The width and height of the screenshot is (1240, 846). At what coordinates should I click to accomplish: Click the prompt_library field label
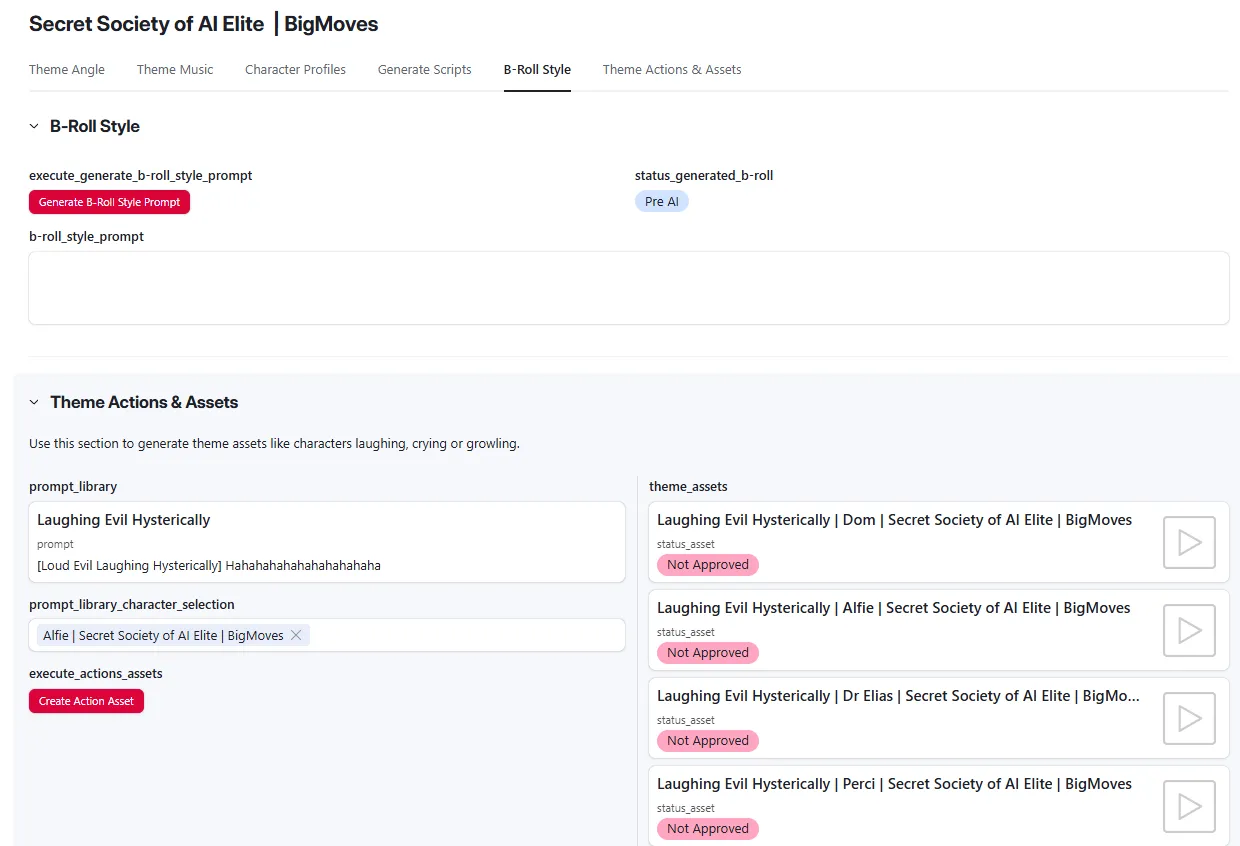(73, 486)
